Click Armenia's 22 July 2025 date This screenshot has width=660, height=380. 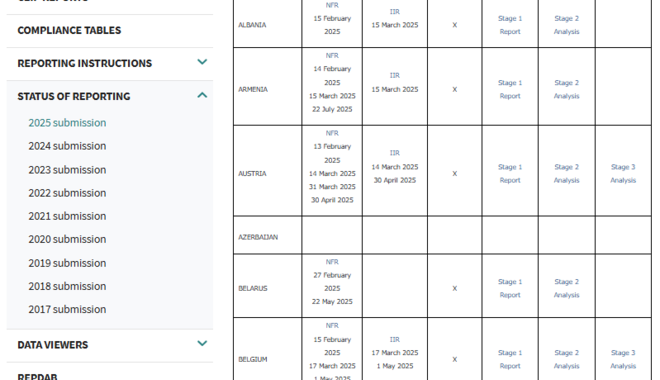(x=332, y=109)
